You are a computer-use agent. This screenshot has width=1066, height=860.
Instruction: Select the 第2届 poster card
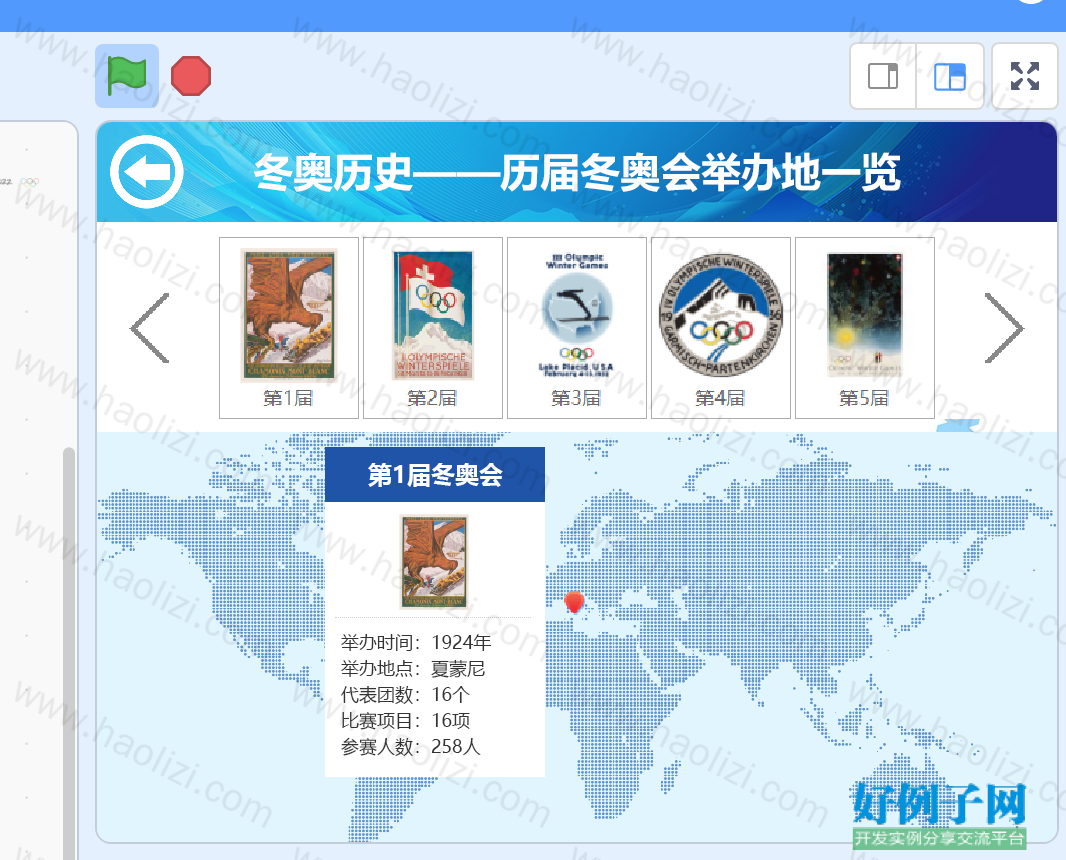click(x=432, y=328)
